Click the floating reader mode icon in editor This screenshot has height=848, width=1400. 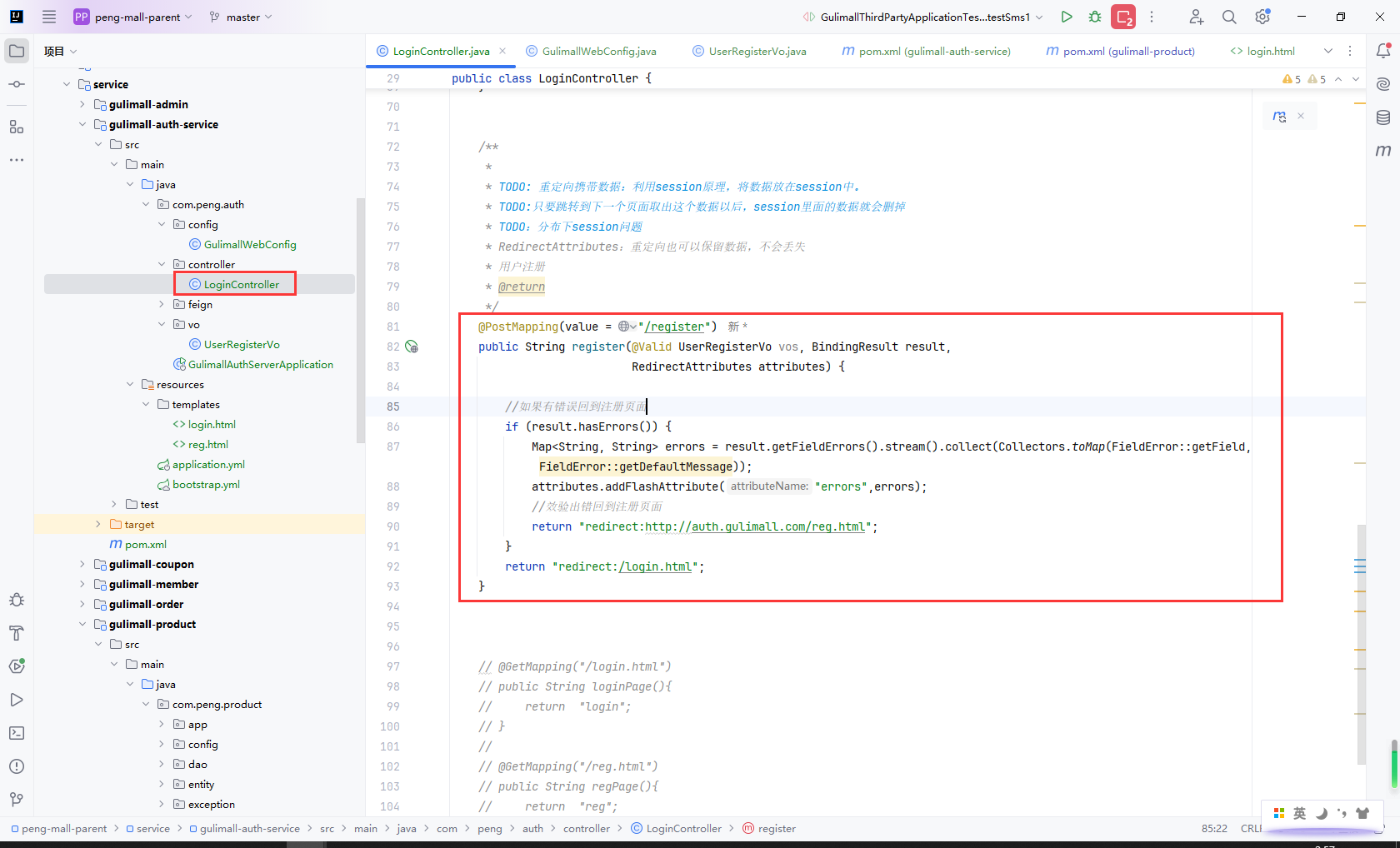click(1280, 117)
